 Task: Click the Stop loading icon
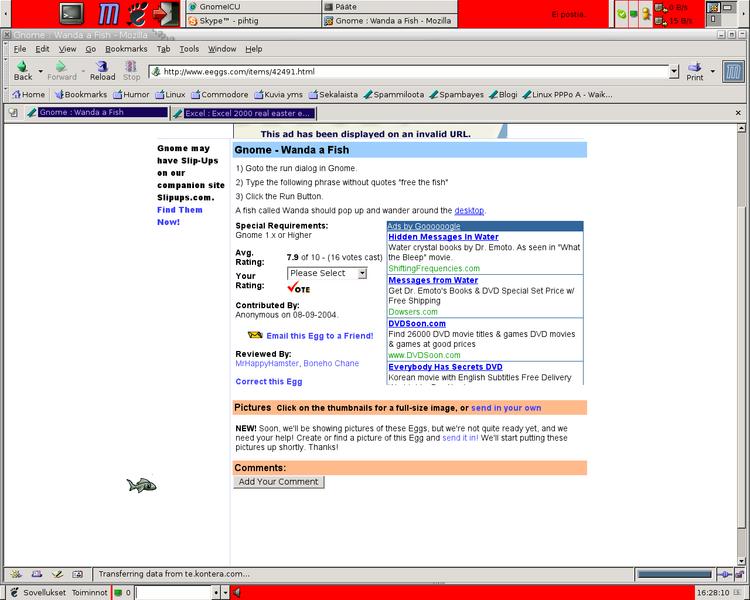click(x=132, y=67)
